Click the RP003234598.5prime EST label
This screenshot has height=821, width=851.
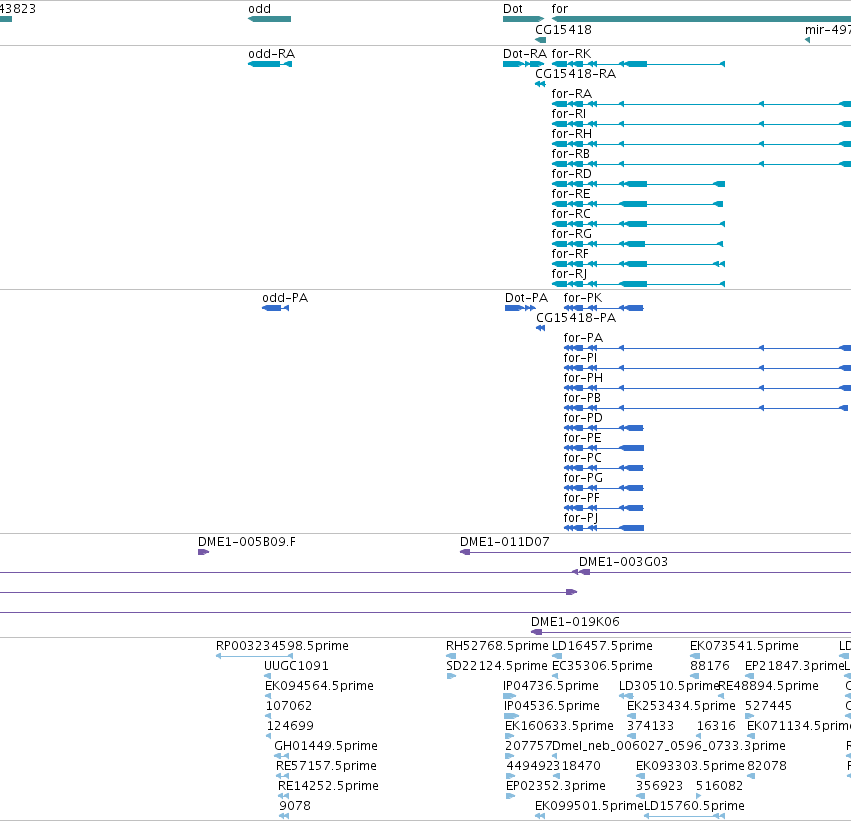(282, 646)
